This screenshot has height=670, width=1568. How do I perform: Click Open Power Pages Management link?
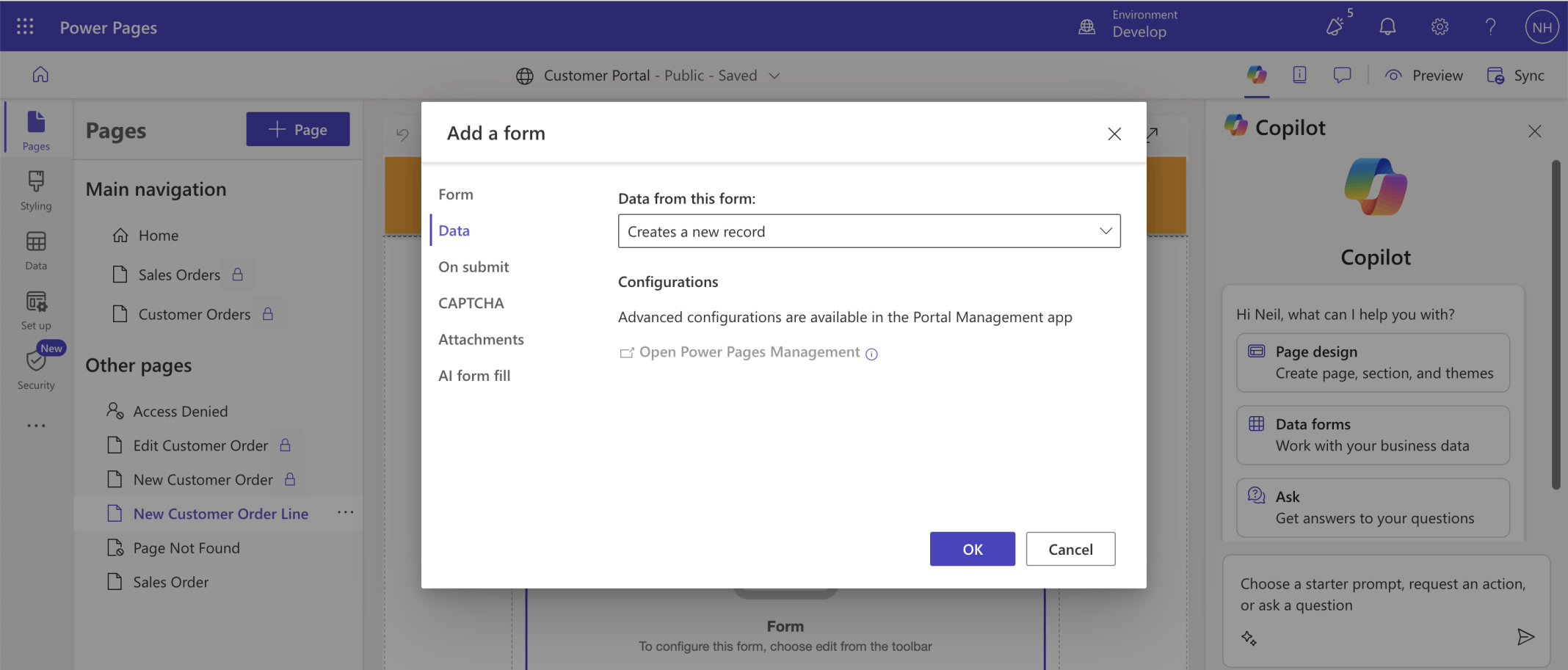749,352
